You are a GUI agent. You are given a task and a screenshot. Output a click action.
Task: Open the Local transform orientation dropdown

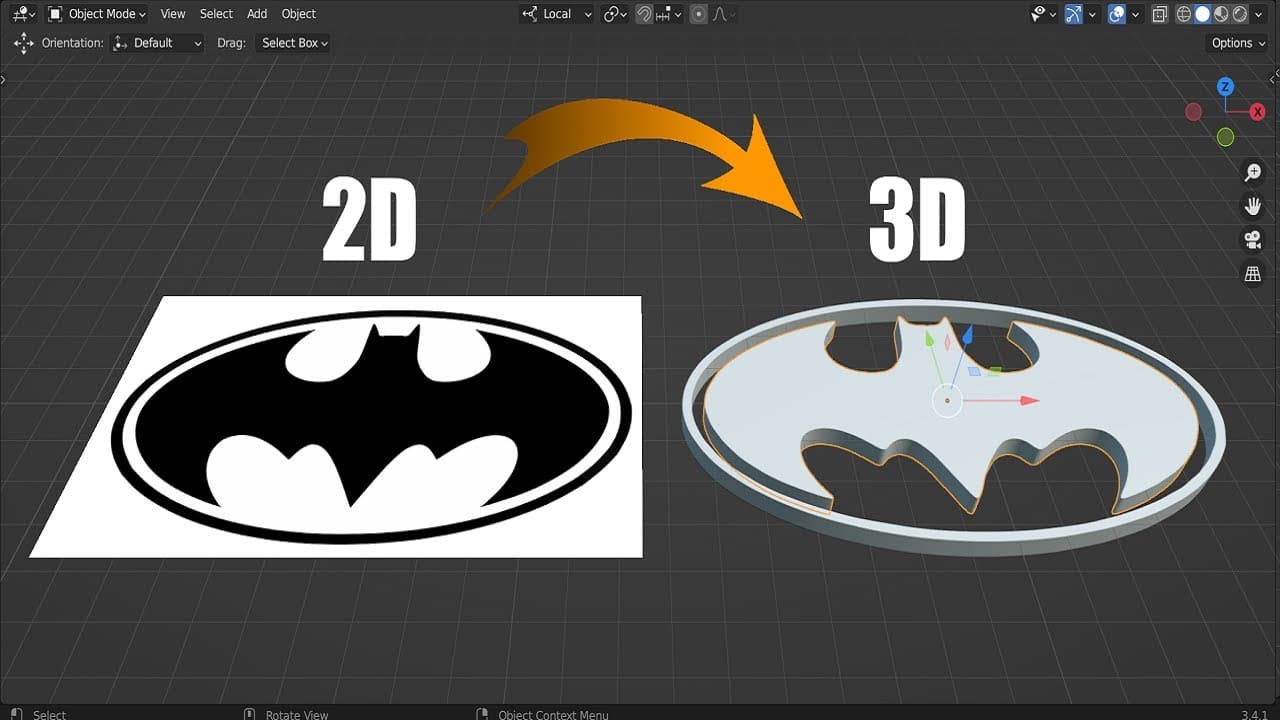point(557,14)
